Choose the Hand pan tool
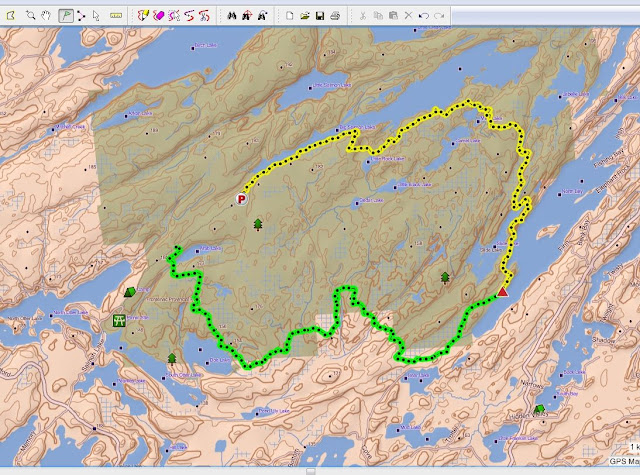This screenshot has width=640, height=475. pyautogui.click(x=47, y=16)
